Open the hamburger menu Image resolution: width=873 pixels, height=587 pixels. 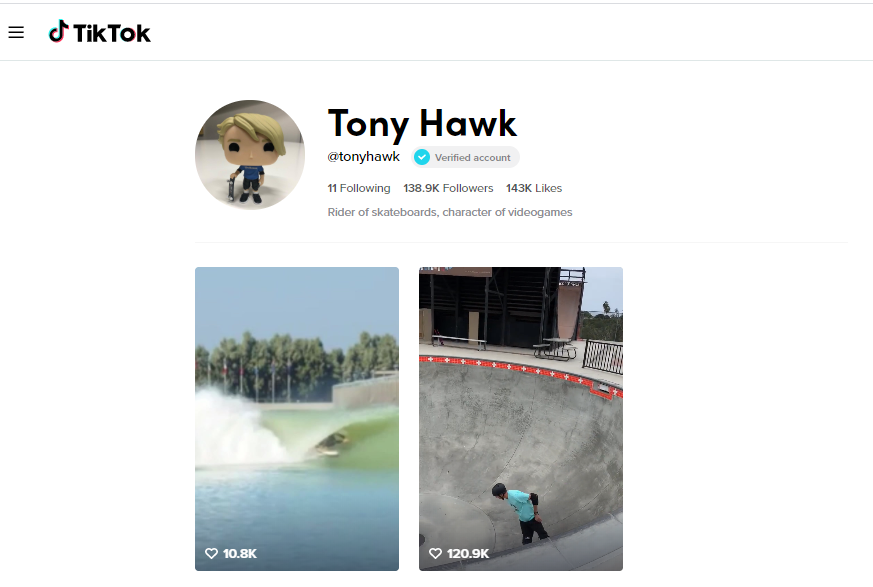[16, 33]
